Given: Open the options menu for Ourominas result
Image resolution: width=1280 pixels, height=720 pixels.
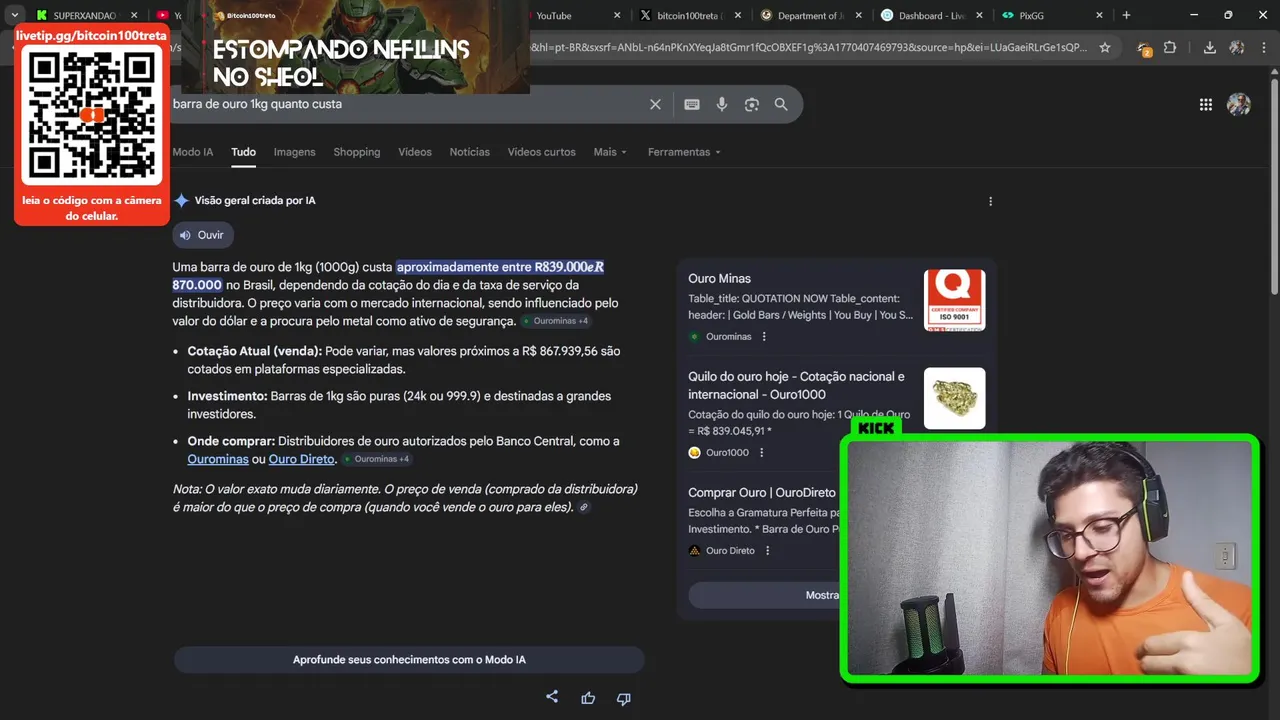Looking at the screenshot, I should pos(764,336).
